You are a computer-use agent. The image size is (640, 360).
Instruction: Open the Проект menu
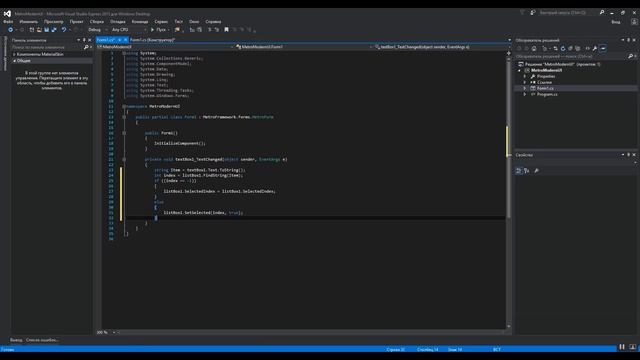[x=76, y=22]
